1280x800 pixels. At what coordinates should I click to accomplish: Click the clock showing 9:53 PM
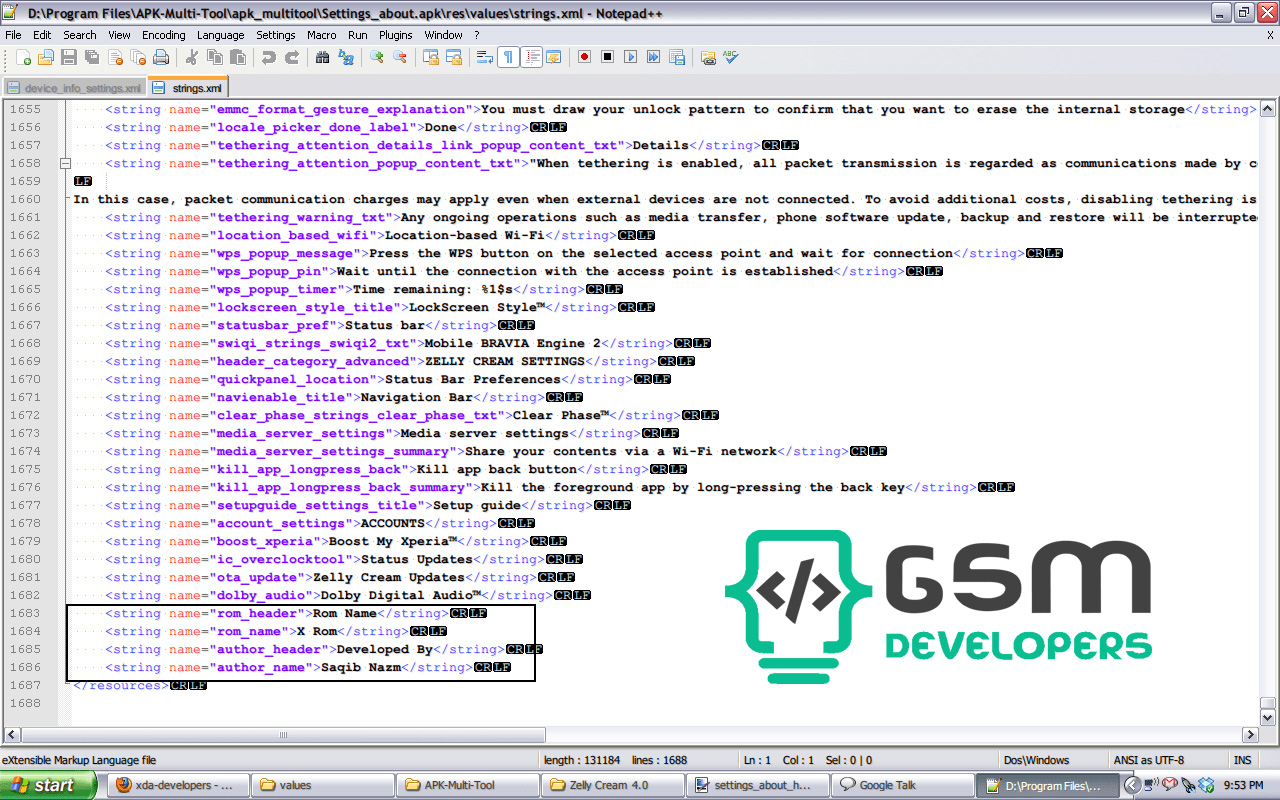1243,785
